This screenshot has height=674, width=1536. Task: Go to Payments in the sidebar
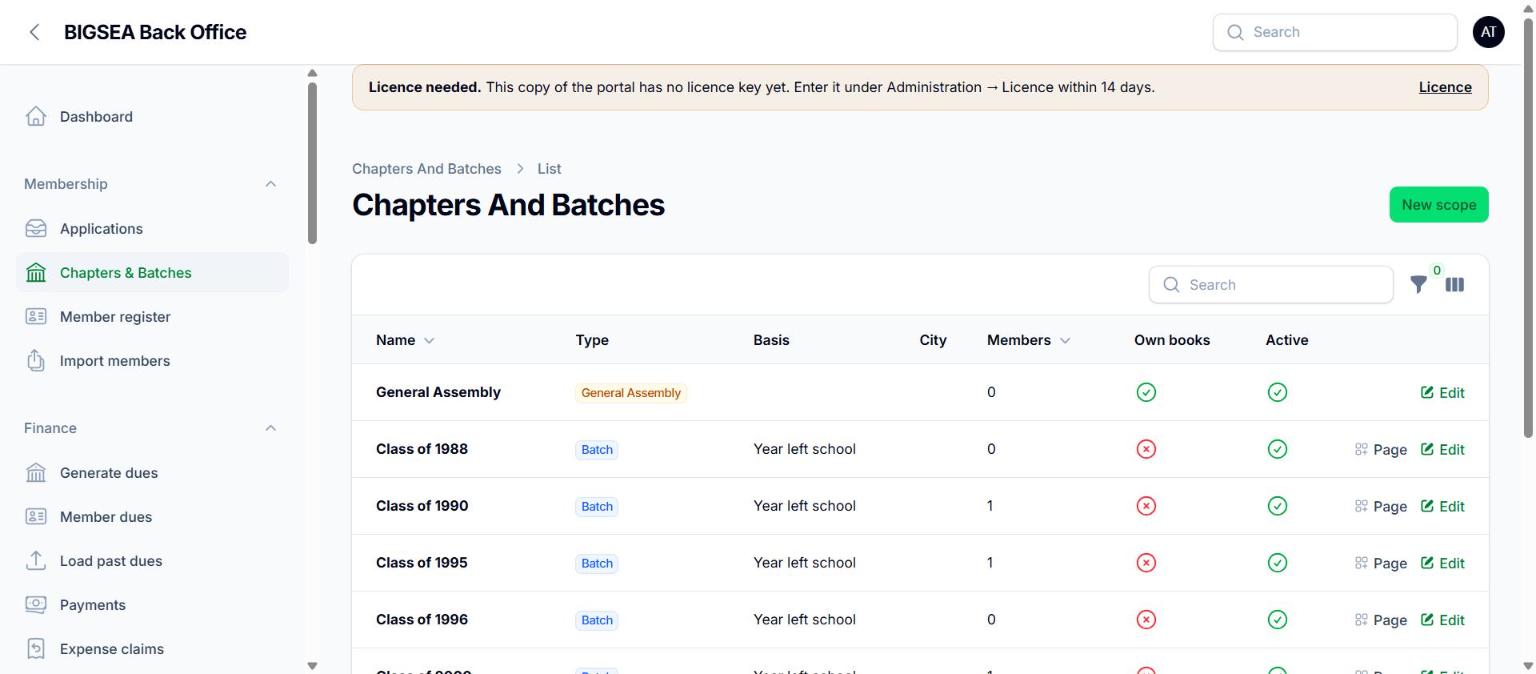[152, 605]
